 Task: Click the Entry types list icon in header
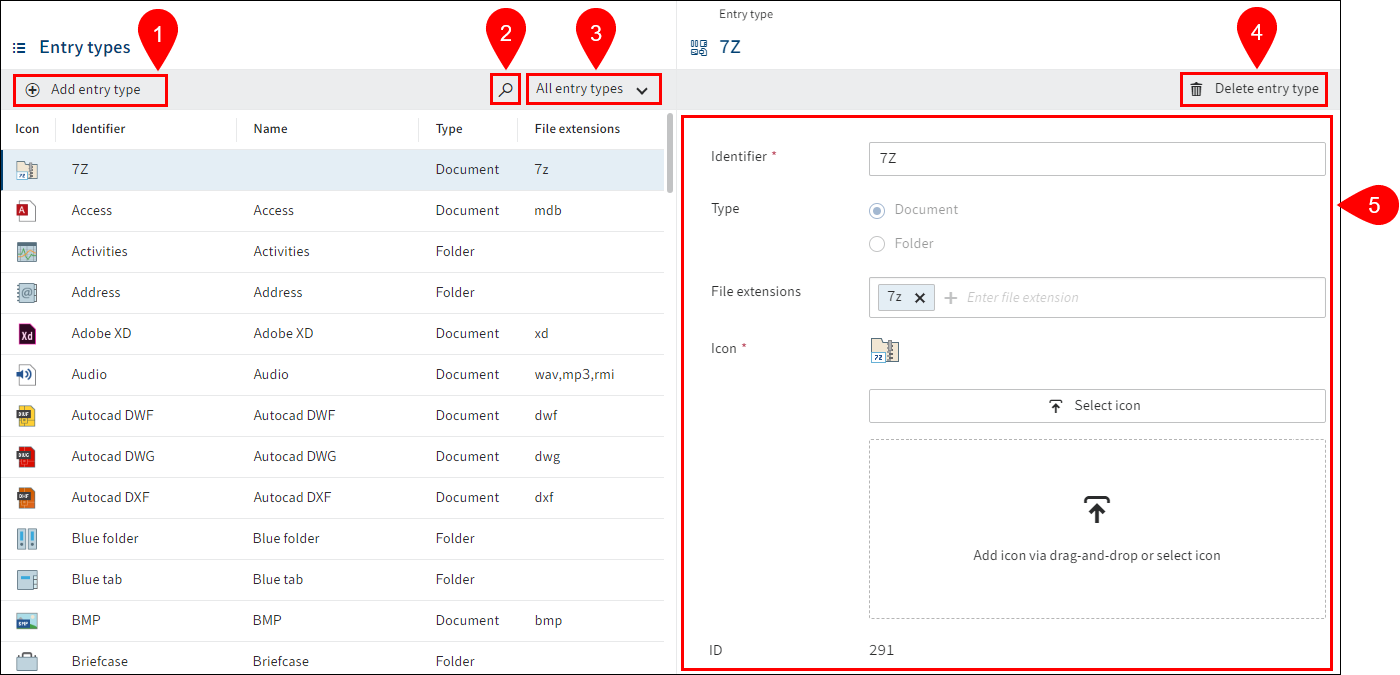pyautogui.click(x=19, y=47)
